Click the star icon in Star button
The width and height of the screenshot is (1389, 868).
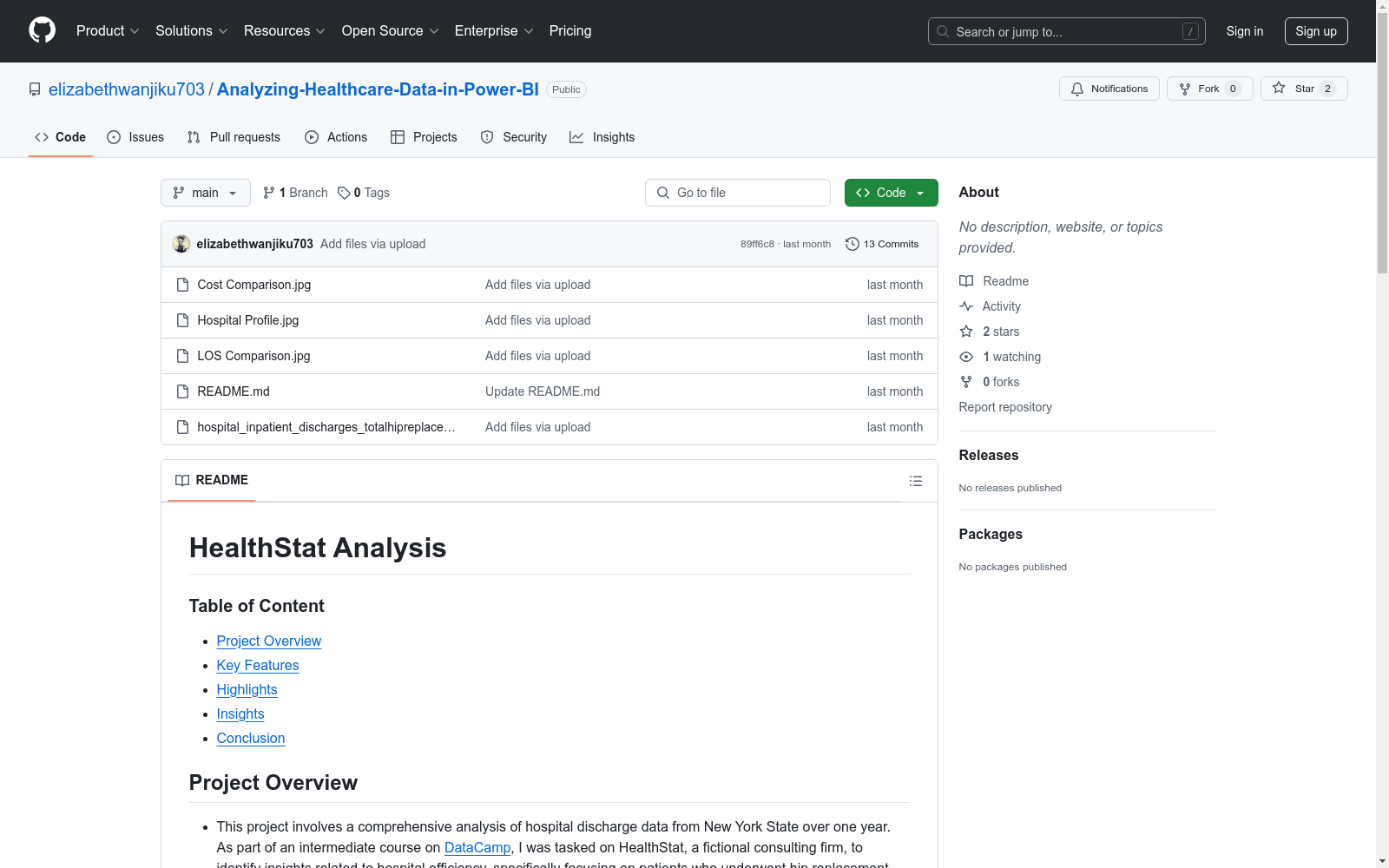1279,88
